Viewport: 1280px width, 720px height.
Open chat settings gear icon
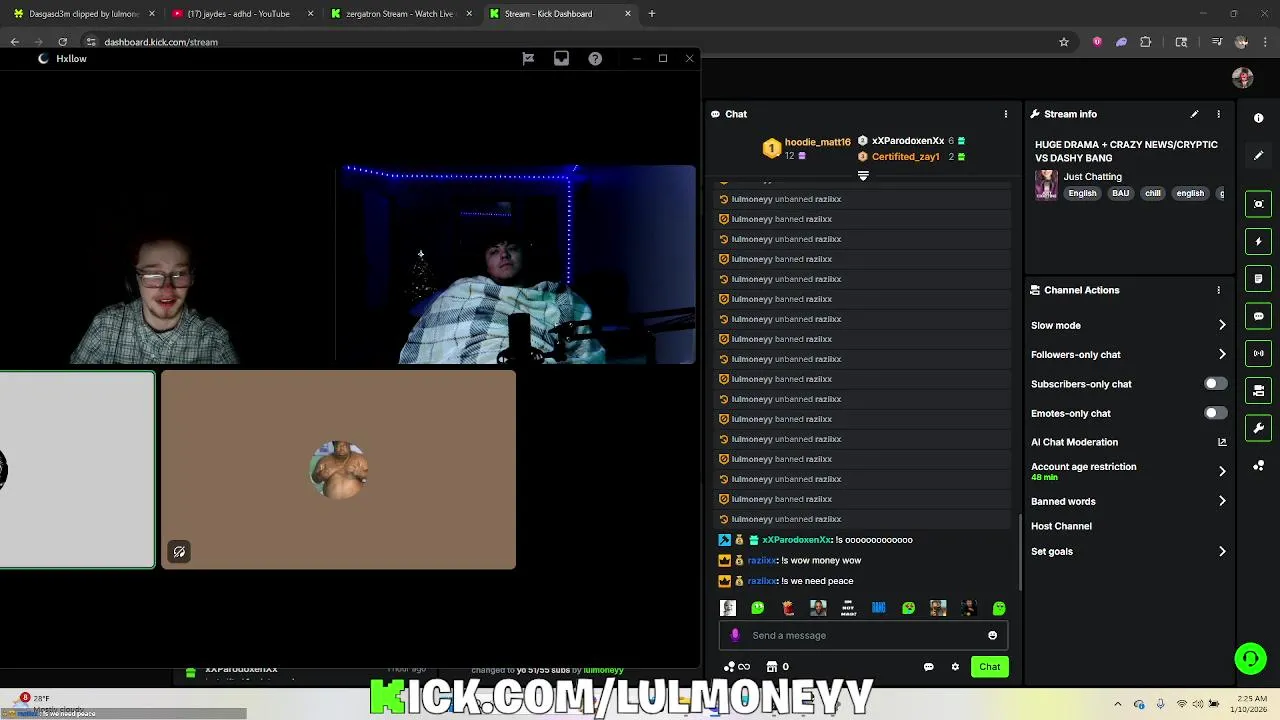tap(955, 667)
